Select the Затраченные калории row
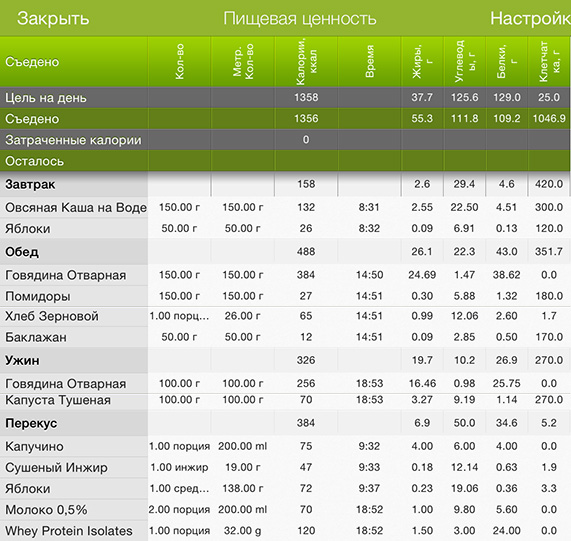This screenshot has height=541, width=571. 286,140
